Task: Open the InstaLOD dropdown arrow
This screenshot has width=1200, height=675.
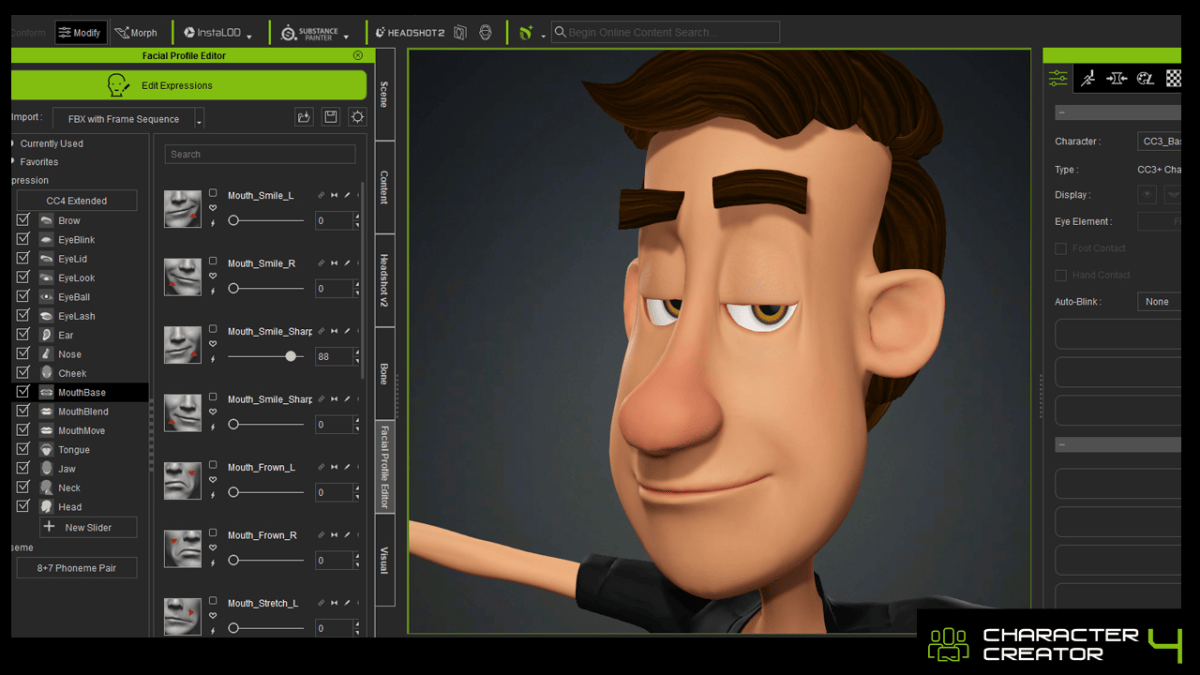Action: (249, 36)
